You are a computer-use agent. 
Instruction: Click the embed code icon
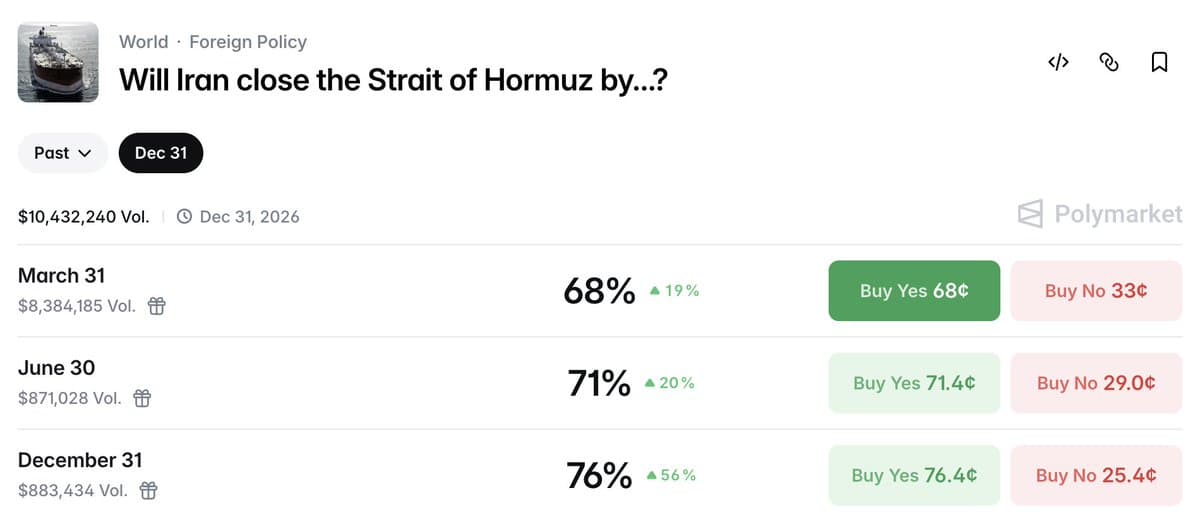(x=1058, y=63)
